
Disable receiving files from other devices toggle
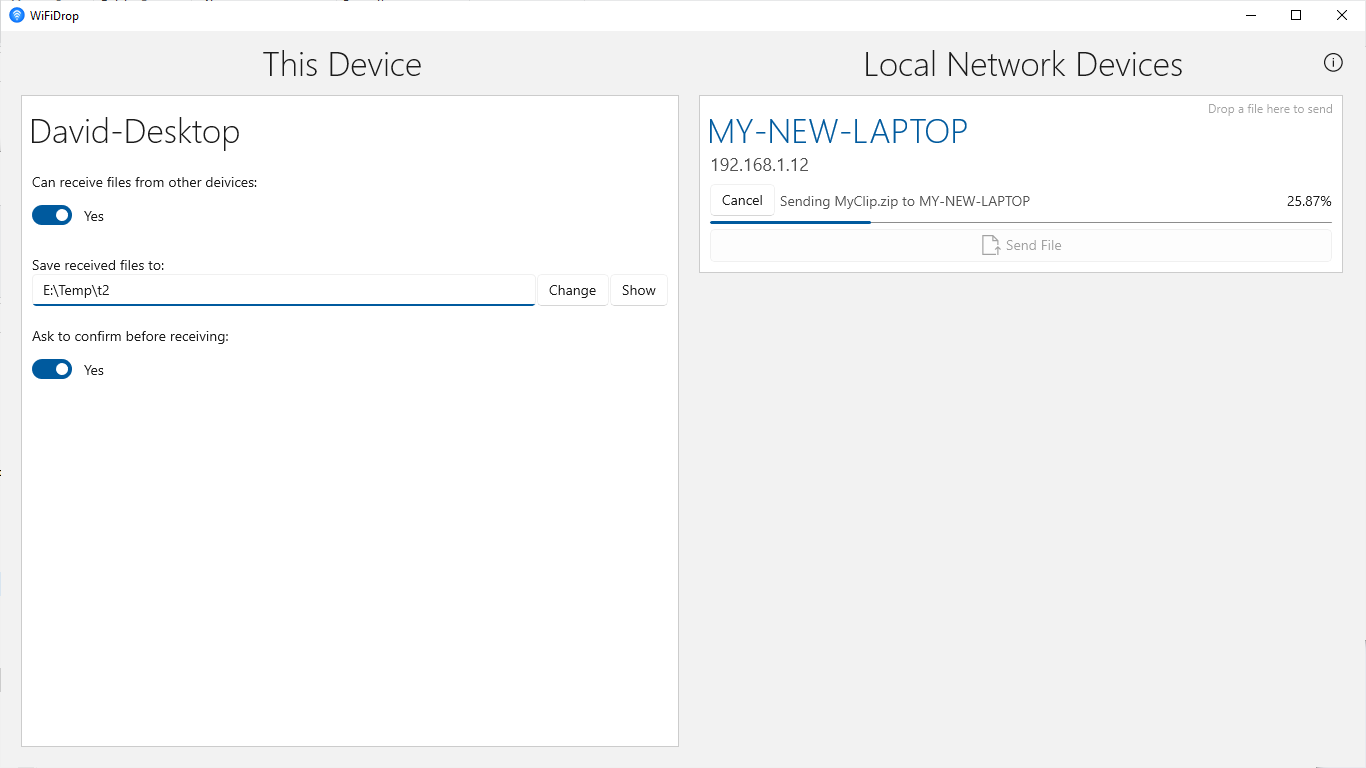tap(52, 215)
